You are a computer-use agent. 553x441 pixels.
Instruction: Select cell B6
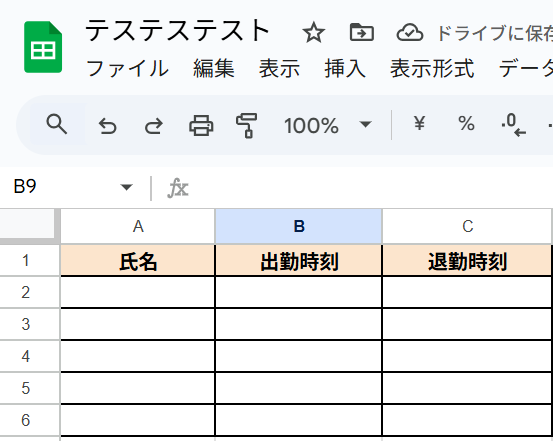click(298, 420)
